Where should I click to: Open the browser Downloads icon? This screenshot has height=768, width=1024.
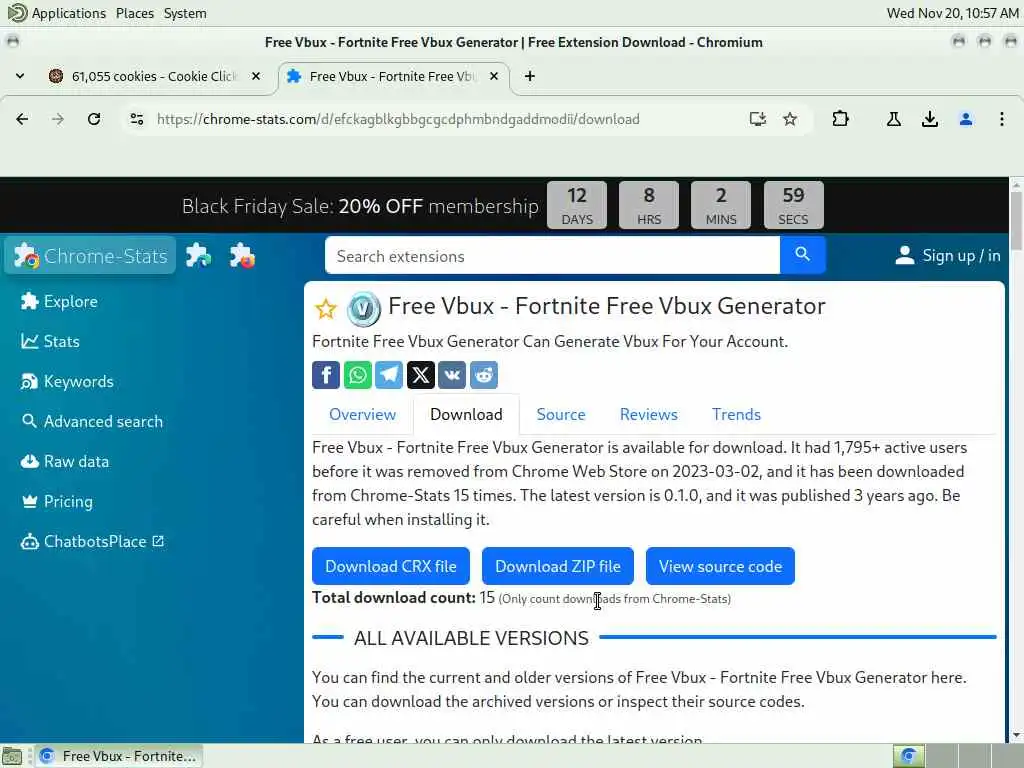(930, 119)
